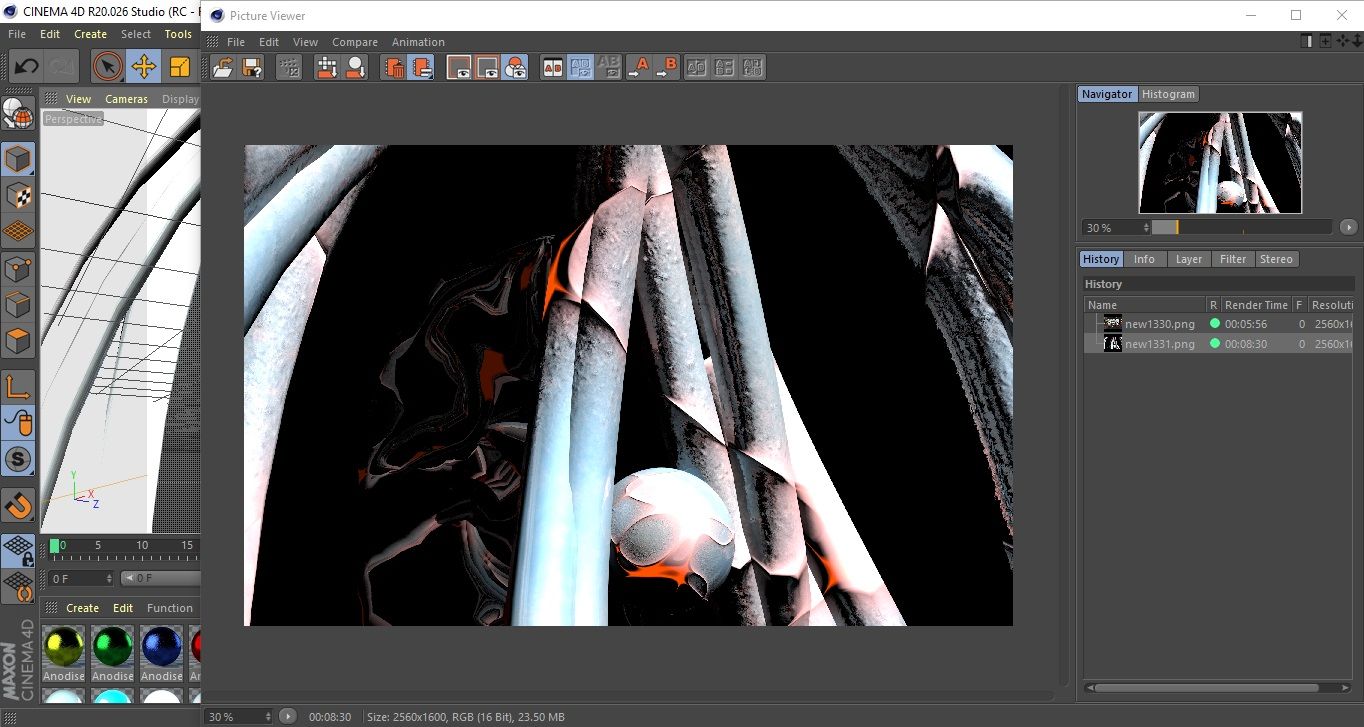
Task: Click the Navigator preview thumbnail
Action: click(x=1220, y=162)
